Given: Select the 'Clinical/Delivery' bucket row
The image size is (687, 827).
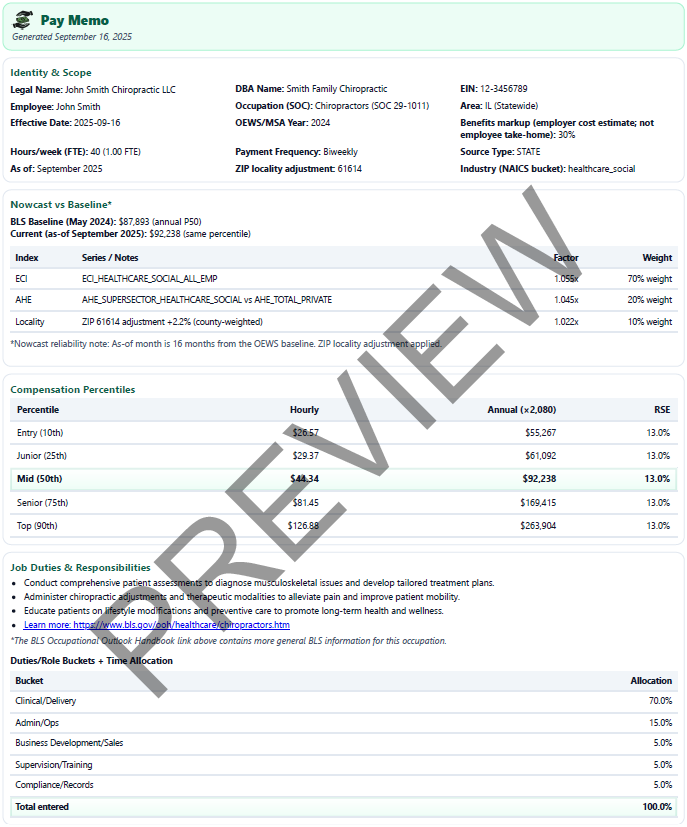Looking at the screenshot, I should (x=343, y=701).
